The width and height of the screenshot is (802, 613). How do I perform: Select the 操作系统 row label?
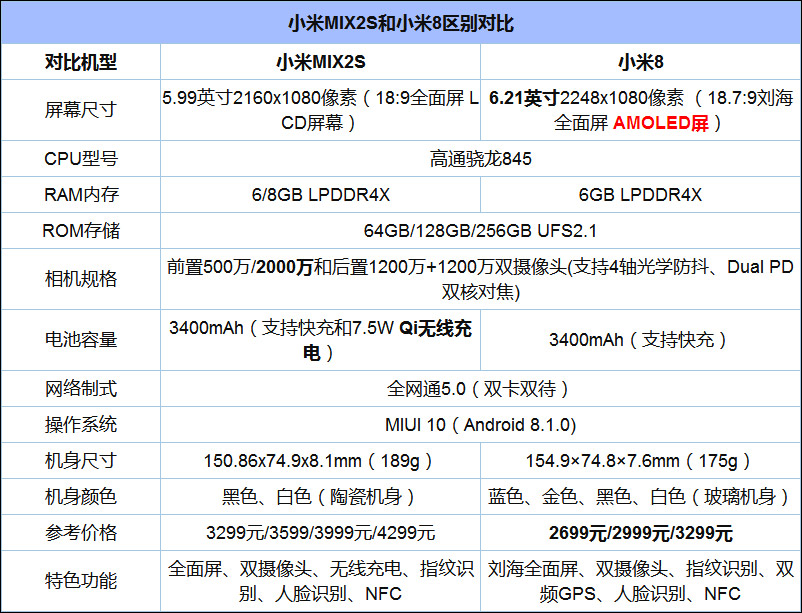81,425
